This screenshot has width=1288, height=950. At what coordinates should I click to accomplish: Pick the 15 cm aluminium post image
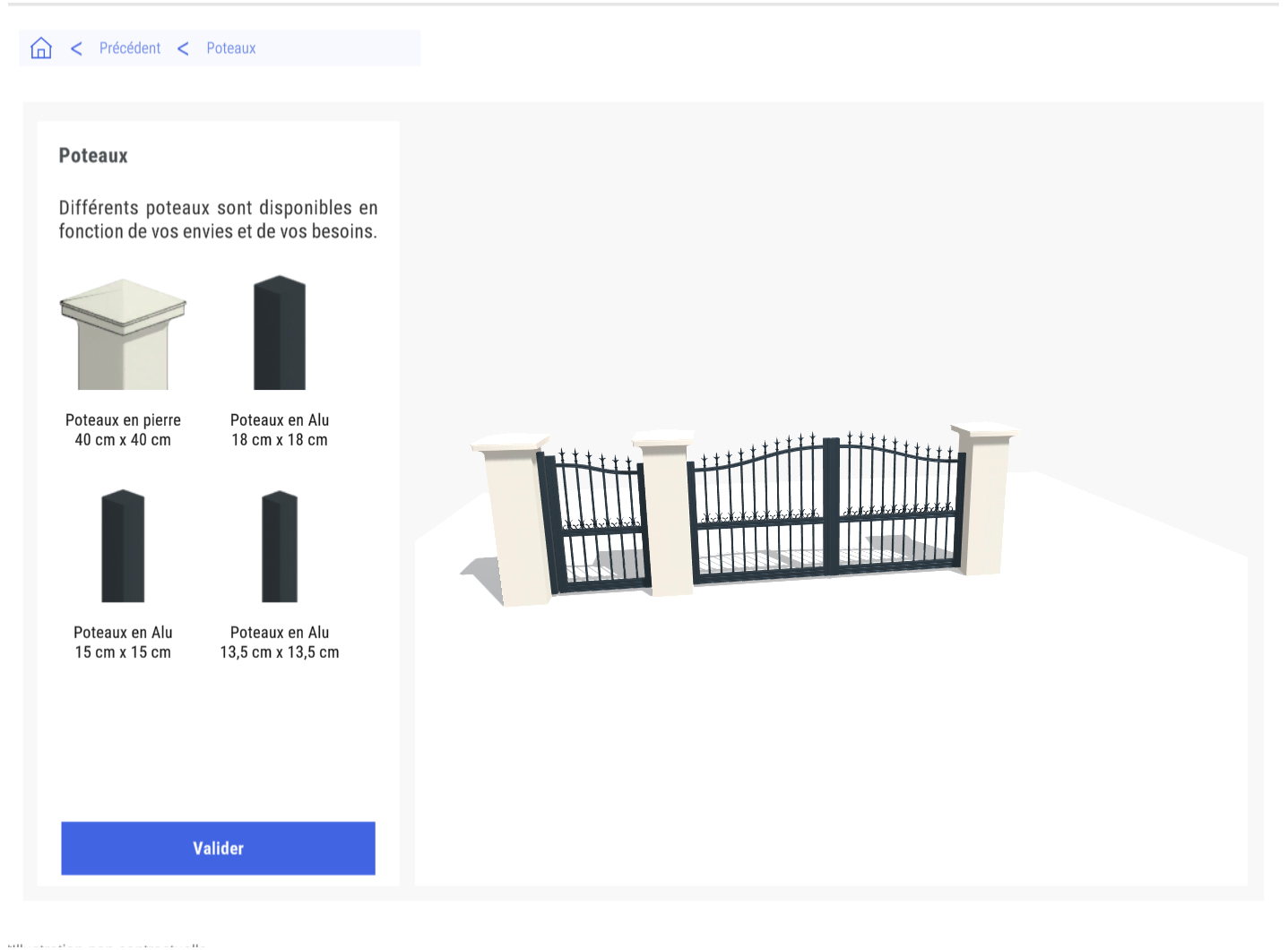[123, 546]
